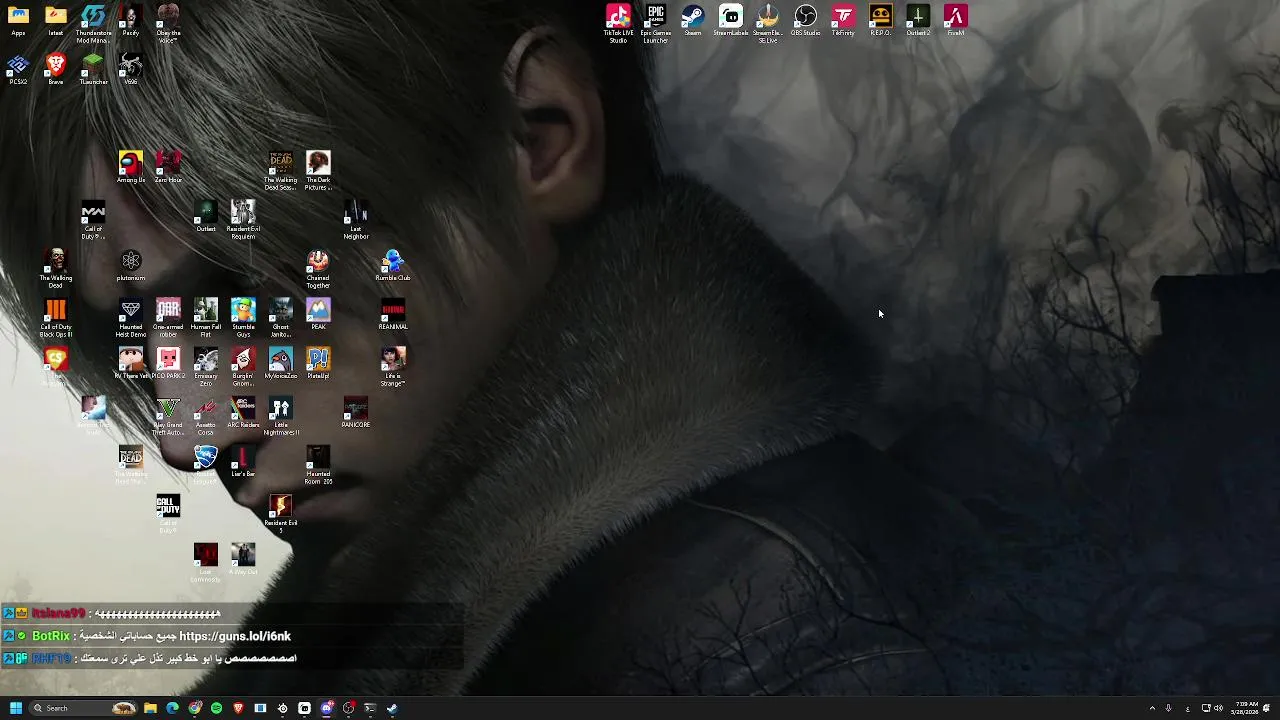
Task: Open the taskbar clock and date
Action: coord(1247,708)
